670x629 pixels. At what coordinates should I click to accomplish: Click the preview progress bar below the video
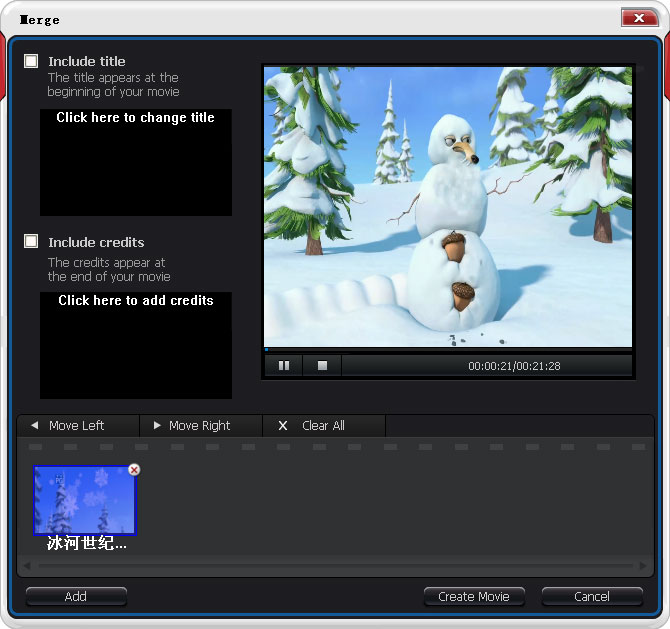[448, 350]
